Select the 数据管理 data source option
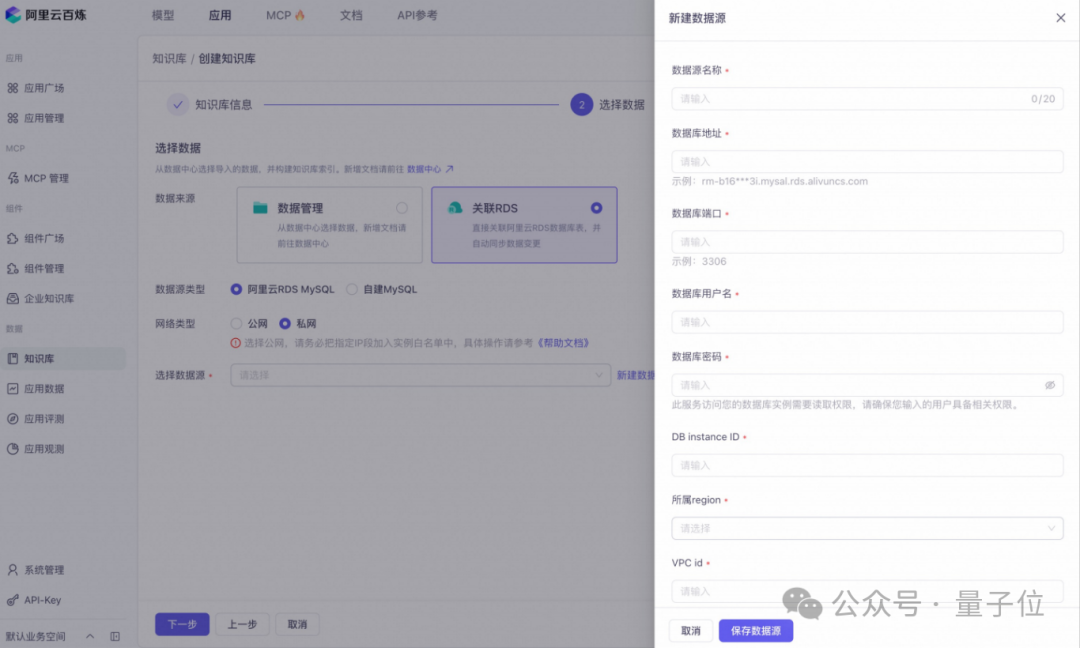The image size is (1080, 648). tap(330, 225)
